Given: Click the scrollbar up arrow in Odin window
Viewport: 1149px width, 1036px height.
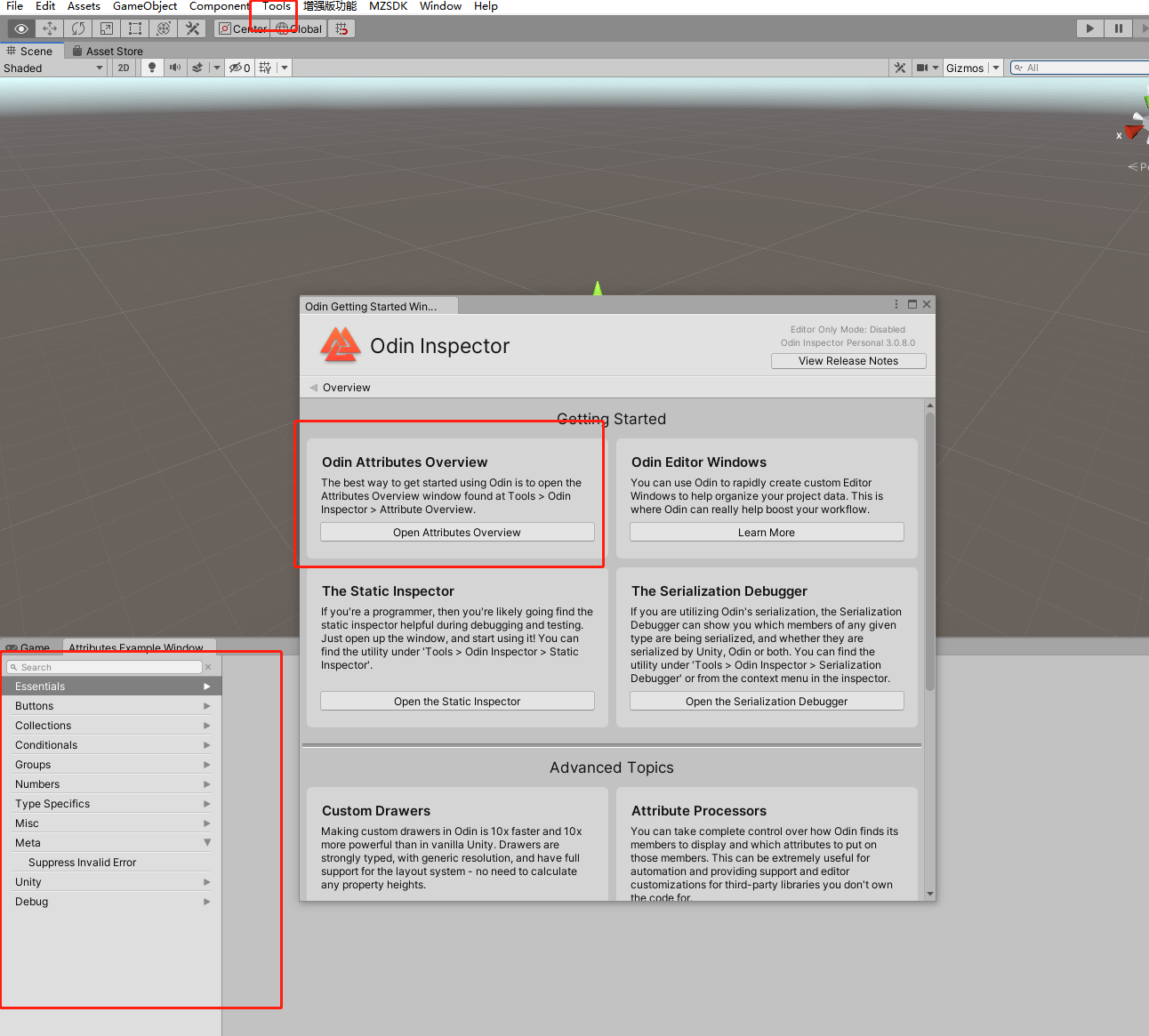Looking at the screenshot, I should point(930,405).
